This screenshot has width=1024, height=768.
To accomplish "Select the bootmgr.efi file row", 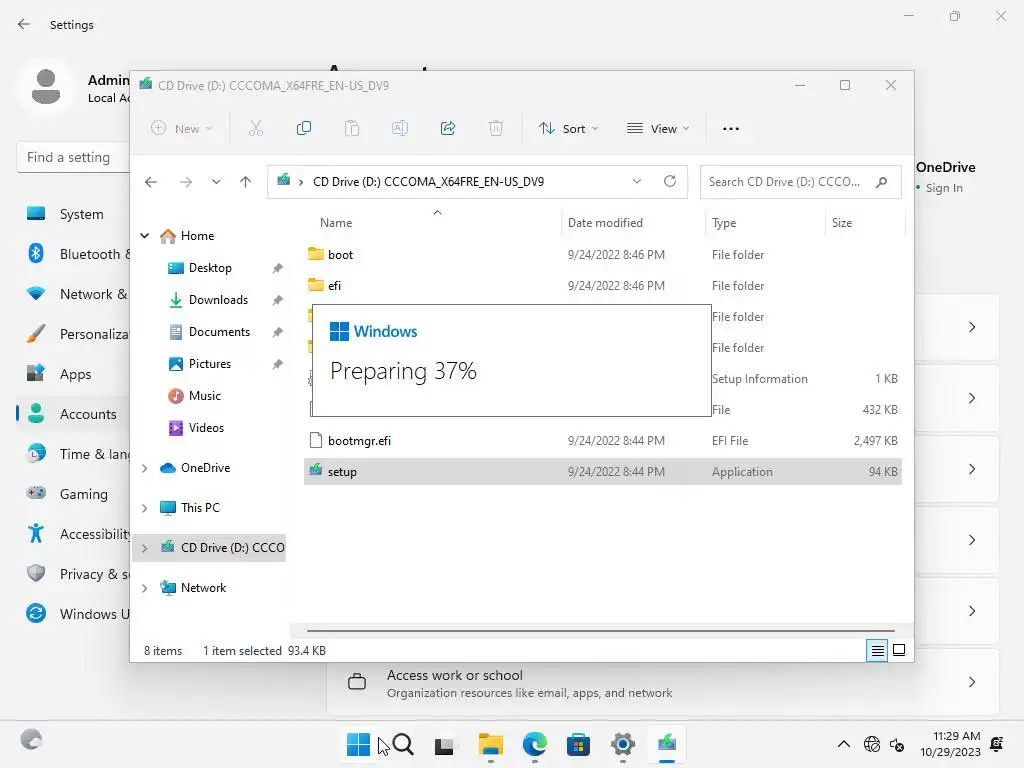I will pos(603,441).
